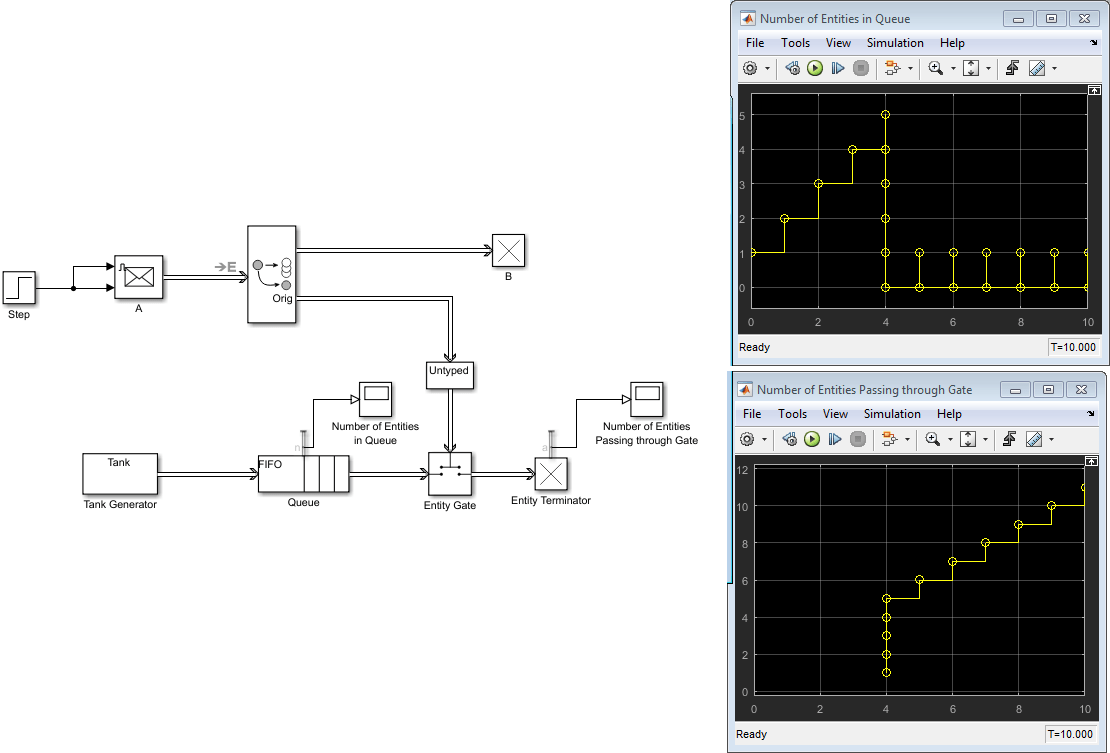Select the Step block
The height and width of the screenshot is (753, 1110).
coord(19,288)
